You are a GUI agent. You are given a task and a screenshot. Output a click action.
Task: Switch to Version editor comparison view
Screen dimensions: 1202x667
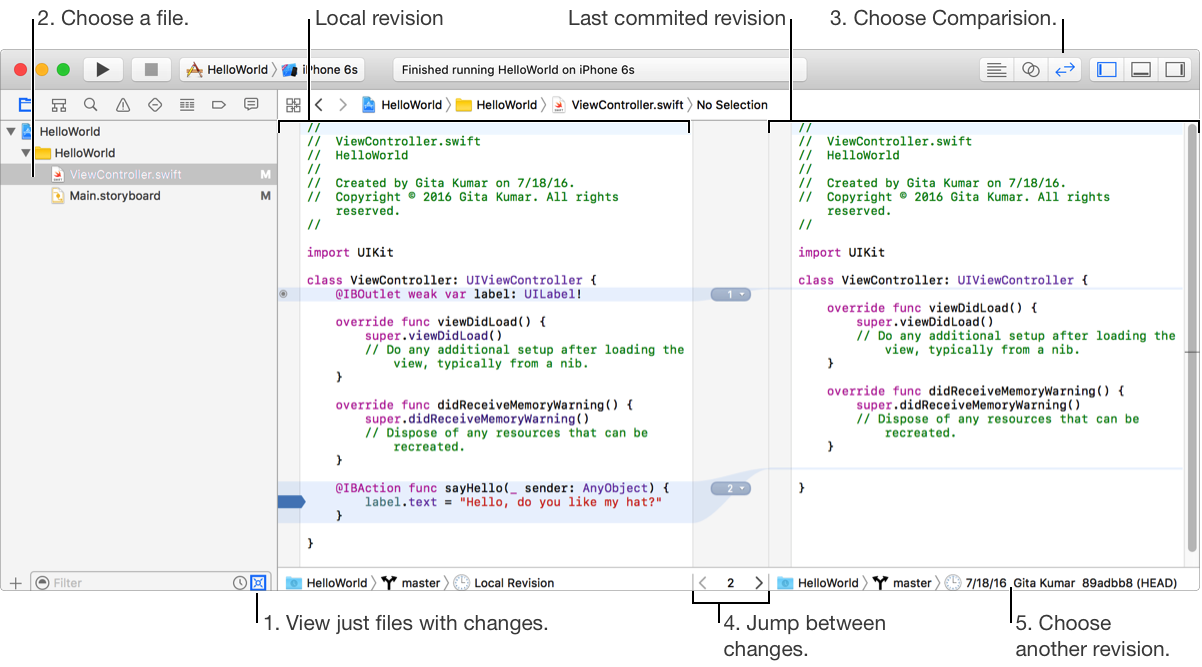point(1064,70)
